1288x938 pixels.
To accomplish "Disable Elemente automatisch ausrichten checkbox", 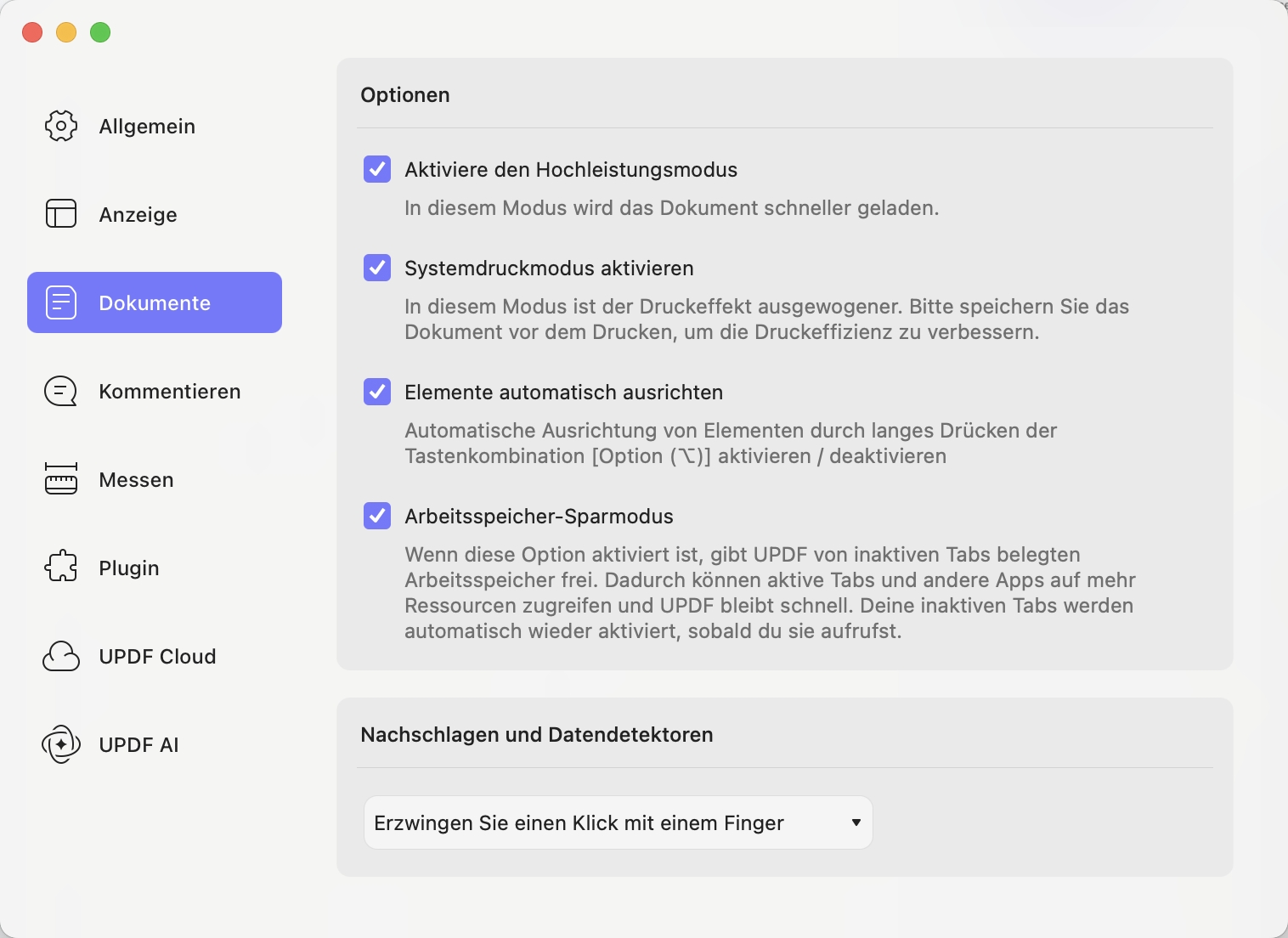I will click(x=377, y=392).
